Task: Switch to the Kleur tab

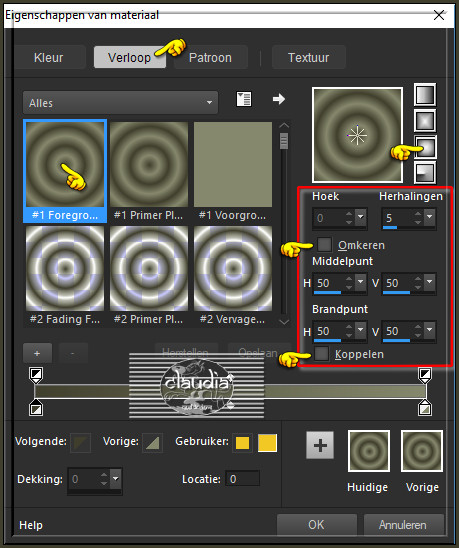Action: (49, 57)
